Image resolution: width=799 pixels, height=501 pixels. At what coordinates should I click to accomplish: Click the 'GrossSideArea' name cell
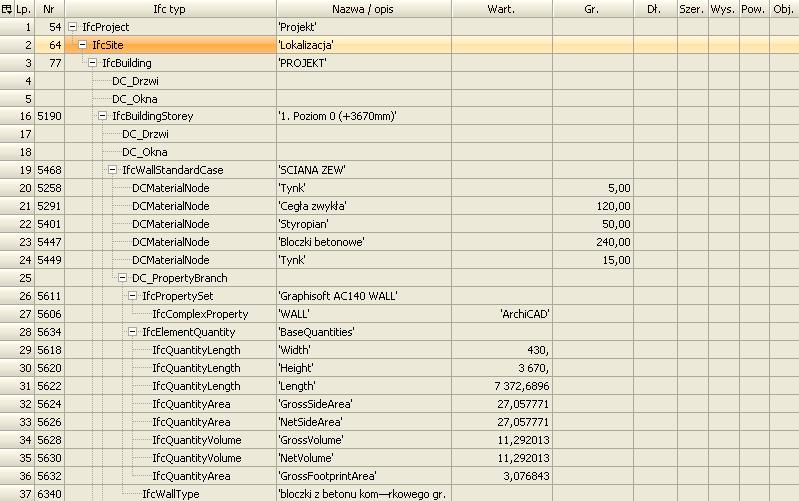coord(364,404)
